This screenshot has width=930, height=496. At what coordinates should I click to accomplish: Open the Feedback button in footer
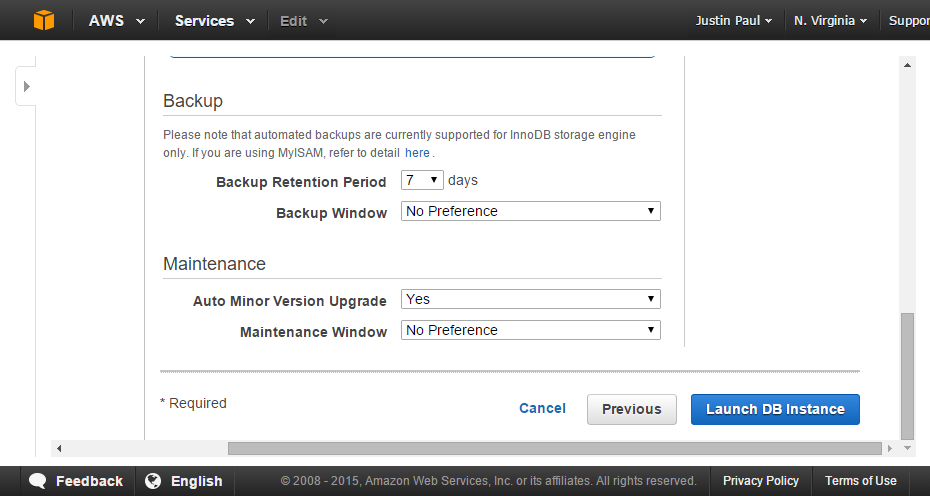[x=76, y=481]
